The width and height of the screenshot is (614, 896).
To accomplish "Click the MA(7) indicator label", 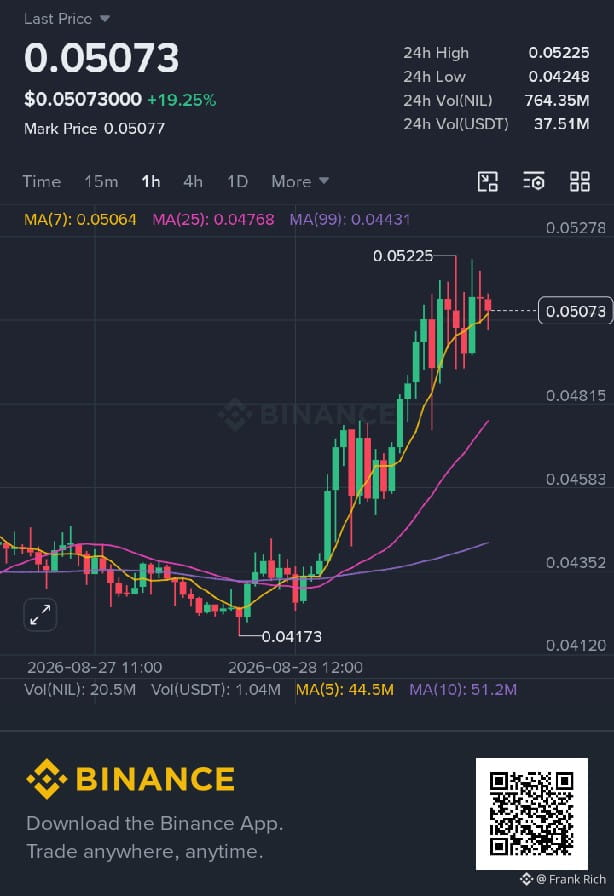I will (80, 219).
